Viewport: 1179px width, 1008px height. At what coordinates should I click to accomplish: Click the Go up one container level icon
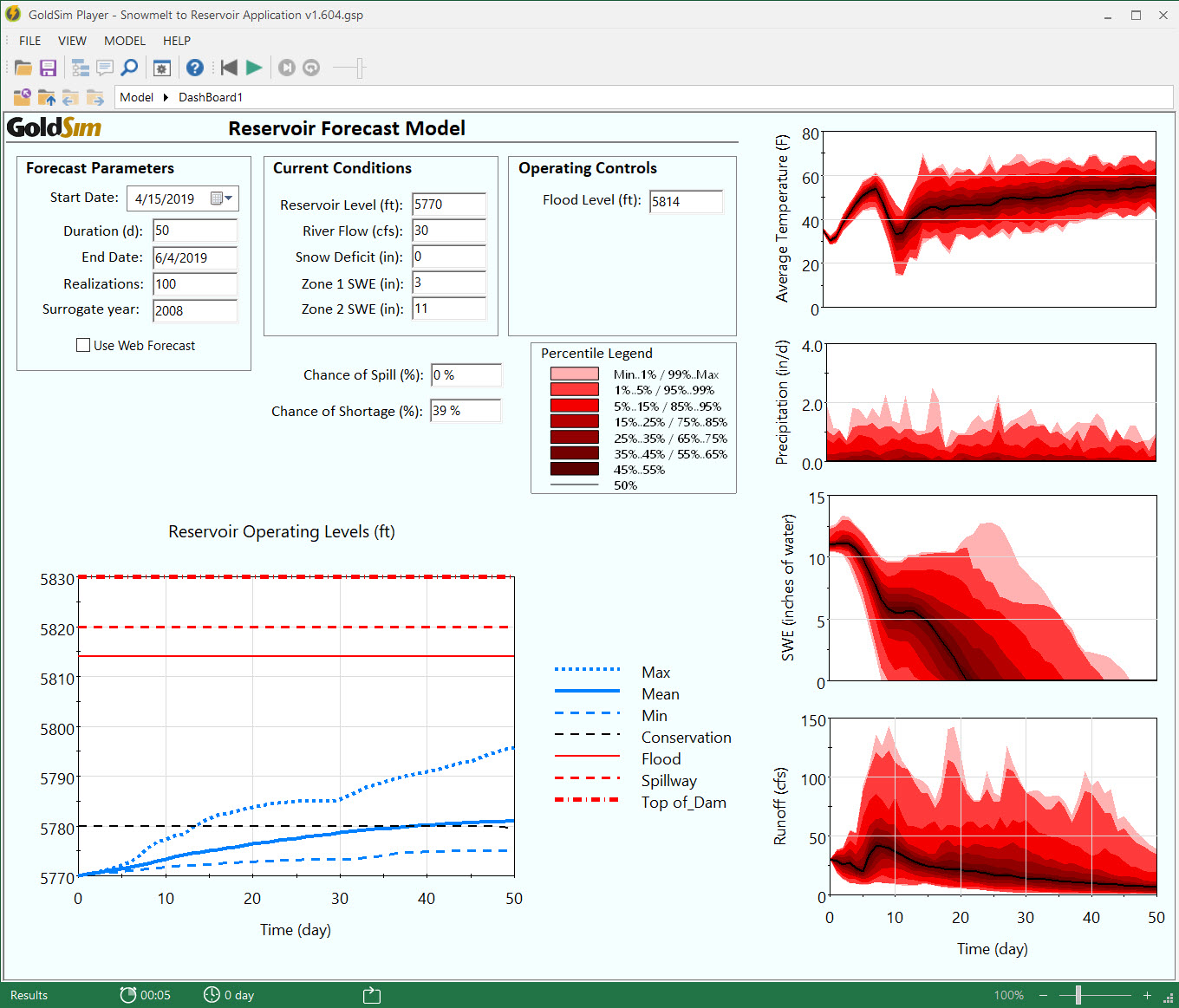pyautogui.click(x=46, y=97)
